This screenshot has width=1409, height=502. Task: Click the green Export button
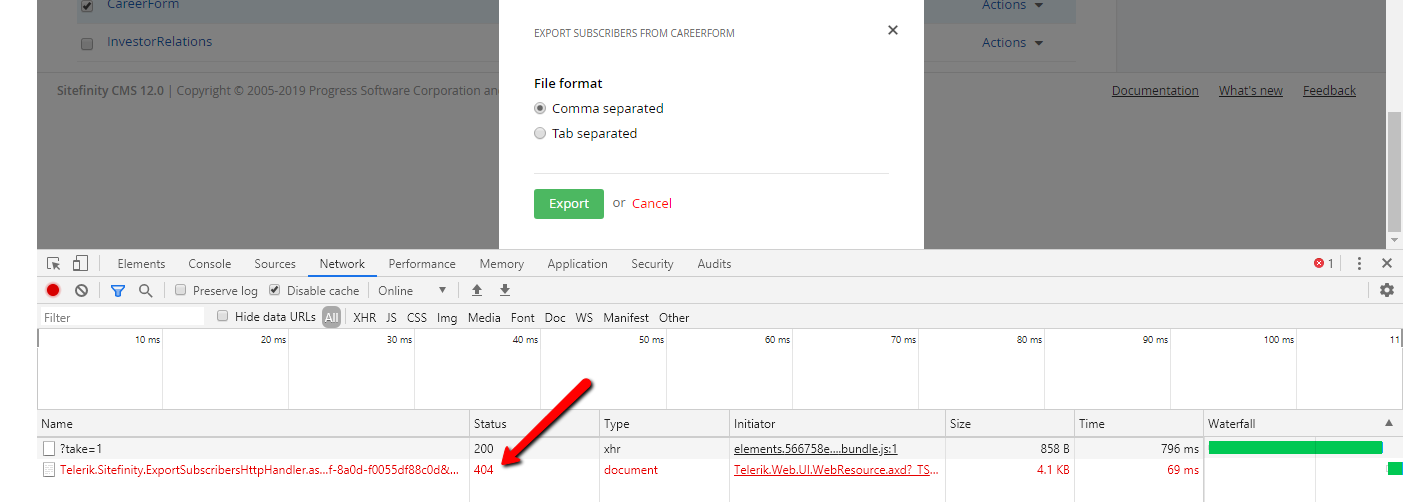coord(569,204)
